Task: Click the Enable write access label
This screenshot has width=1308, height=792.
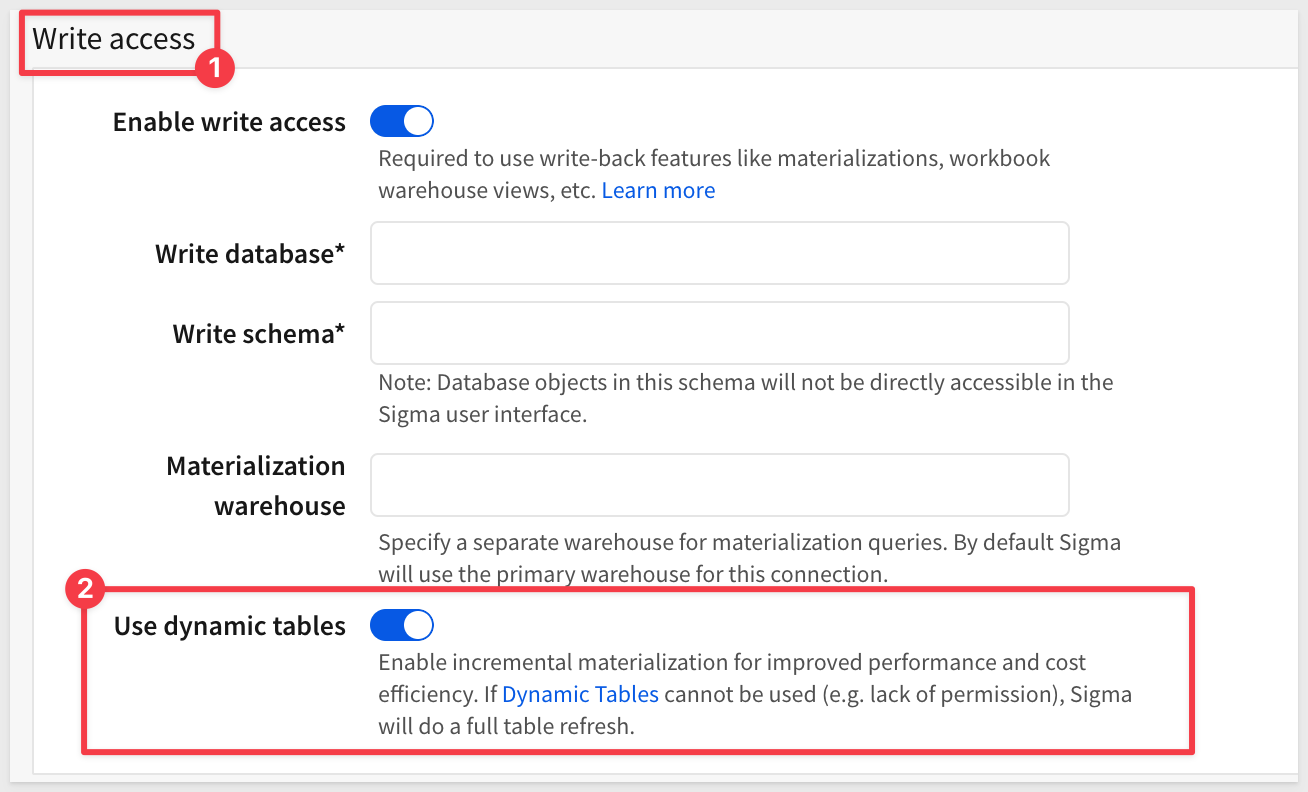Action: pos(229,122)
